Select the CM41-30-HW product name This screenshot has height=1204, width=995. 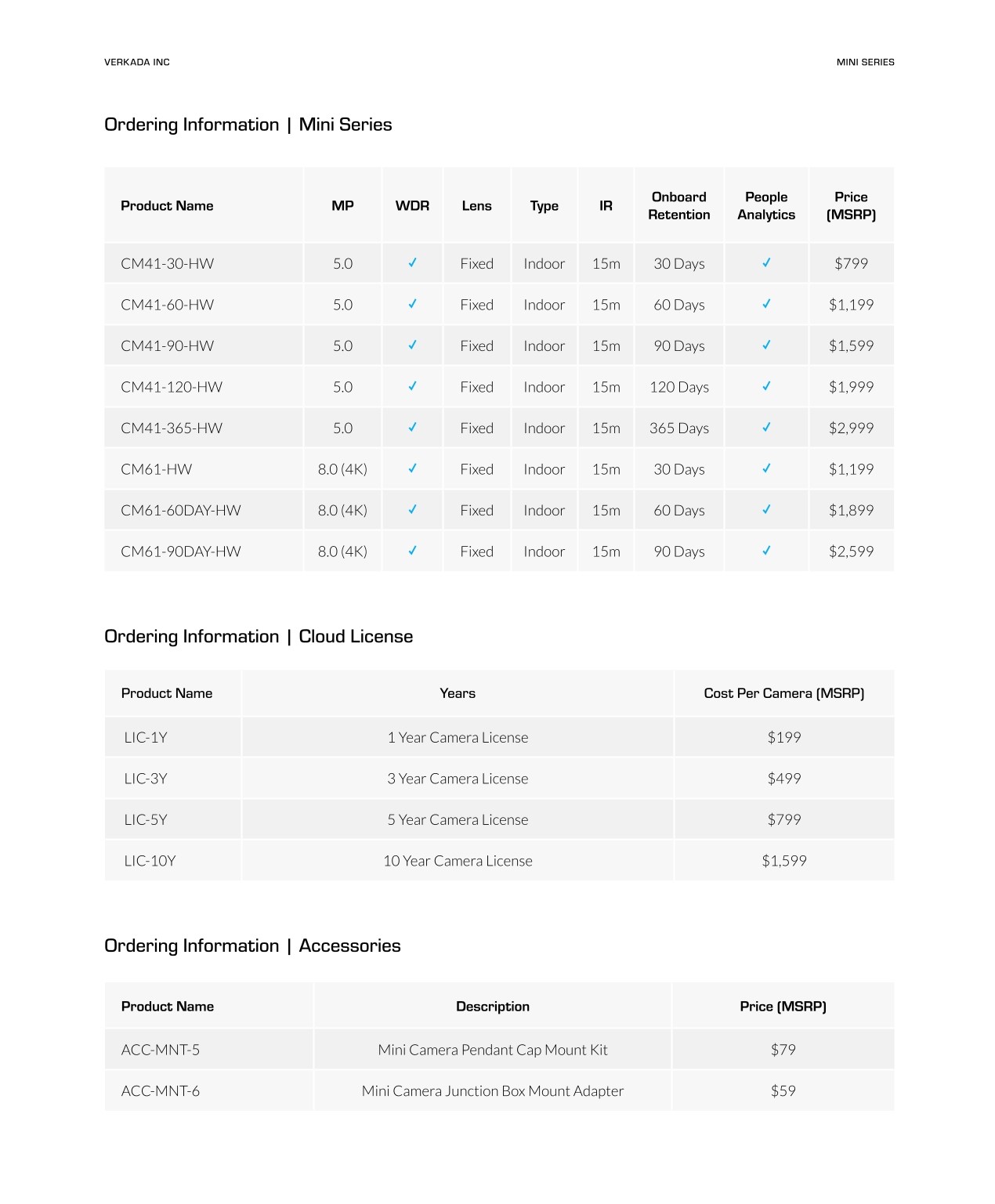click(x=167, y=264)
